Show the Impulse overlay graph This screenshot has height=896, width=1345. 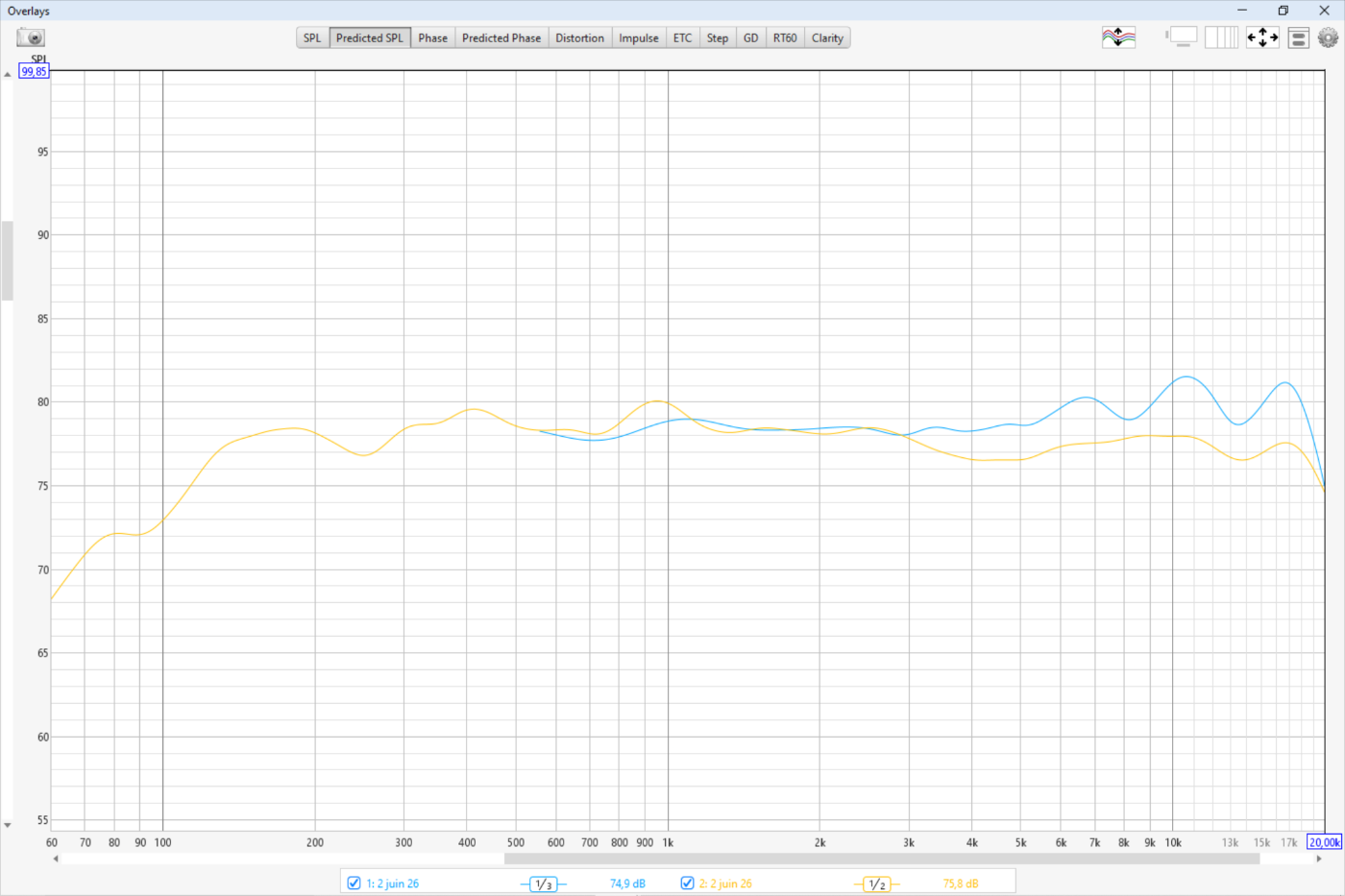pos(638,38)
